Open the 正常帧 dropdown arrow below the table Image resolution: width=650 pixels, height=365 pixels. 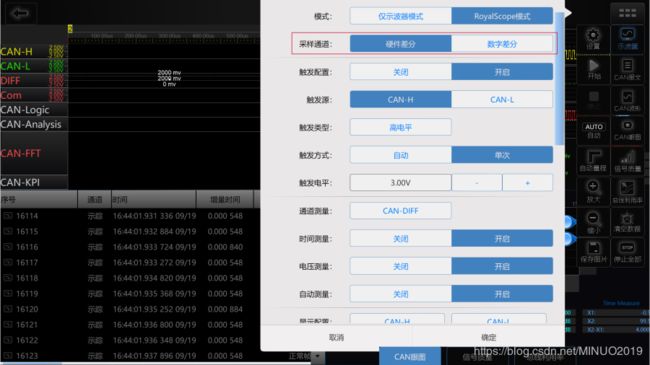[x=317, y=356]
